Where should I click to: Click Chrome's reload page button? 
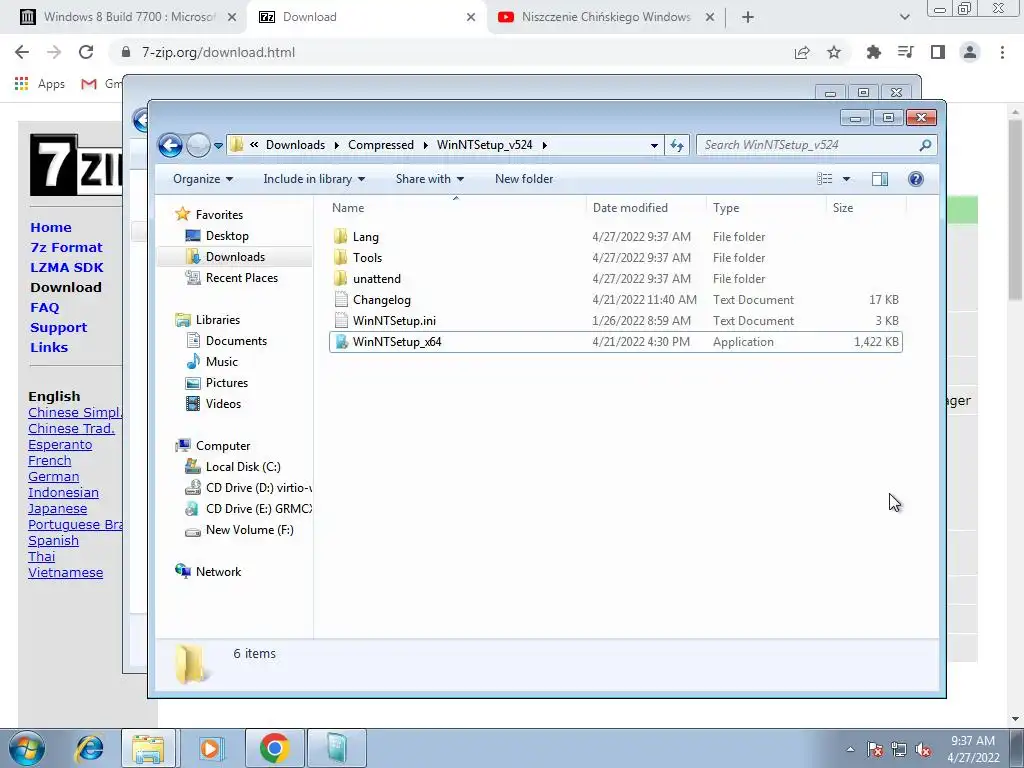[x=86, y=52]
